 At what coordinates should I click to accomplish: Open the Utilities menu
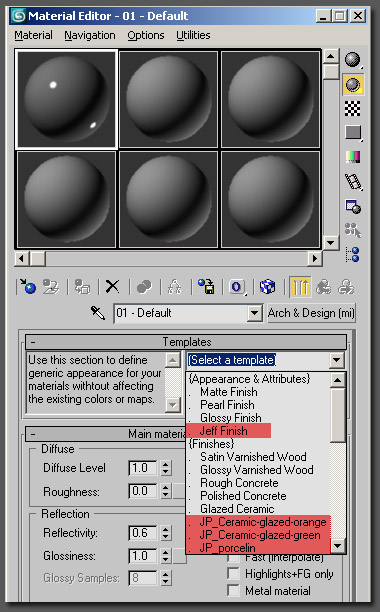193,35
